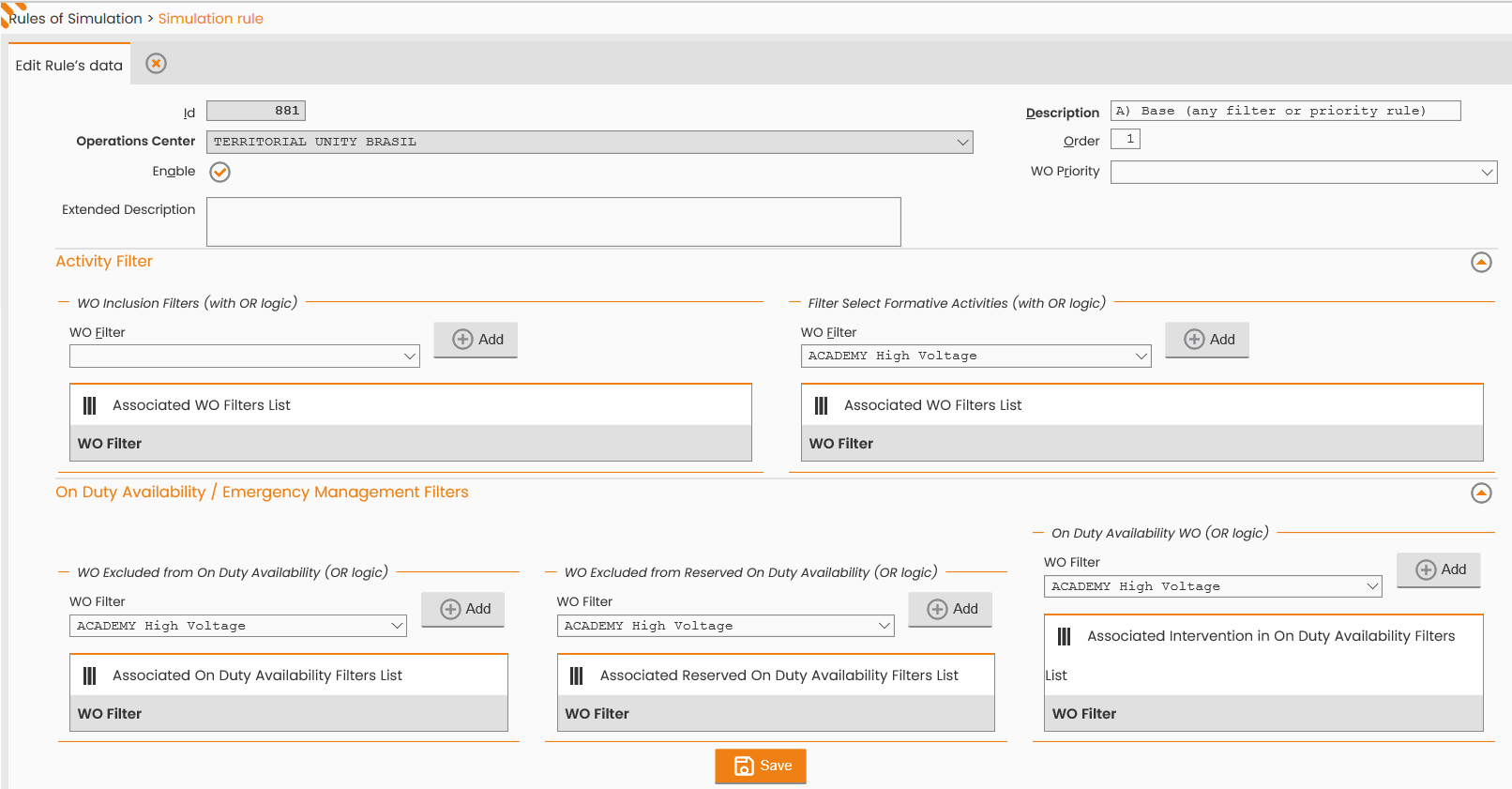Open the empty WO Filter dropdown under WO Inclusion Filters
The image size is (1512, 789).
(245, 357)
